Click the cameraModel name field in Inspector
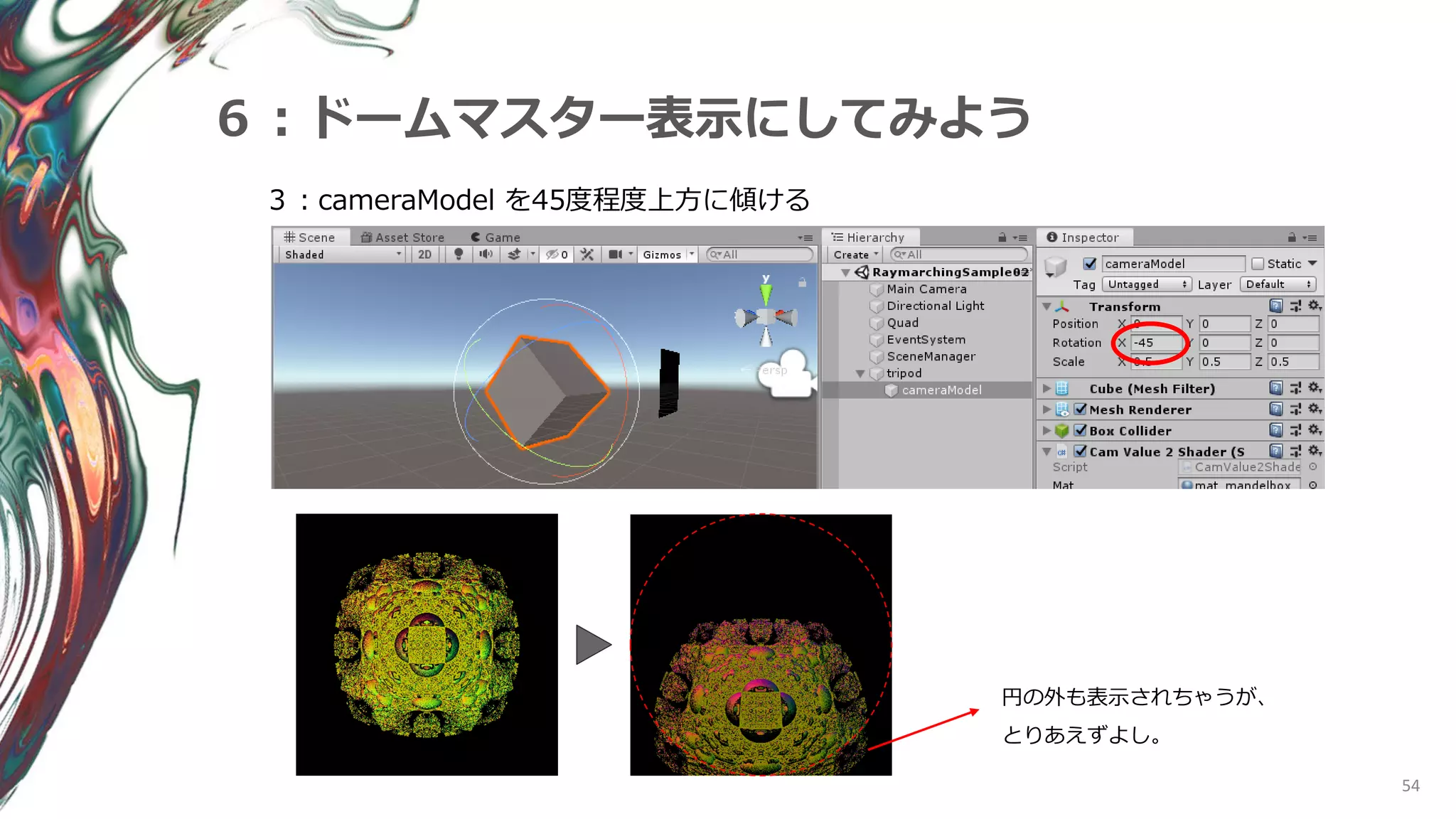This screenshot has height=819, width=1456. [1173, 264]
